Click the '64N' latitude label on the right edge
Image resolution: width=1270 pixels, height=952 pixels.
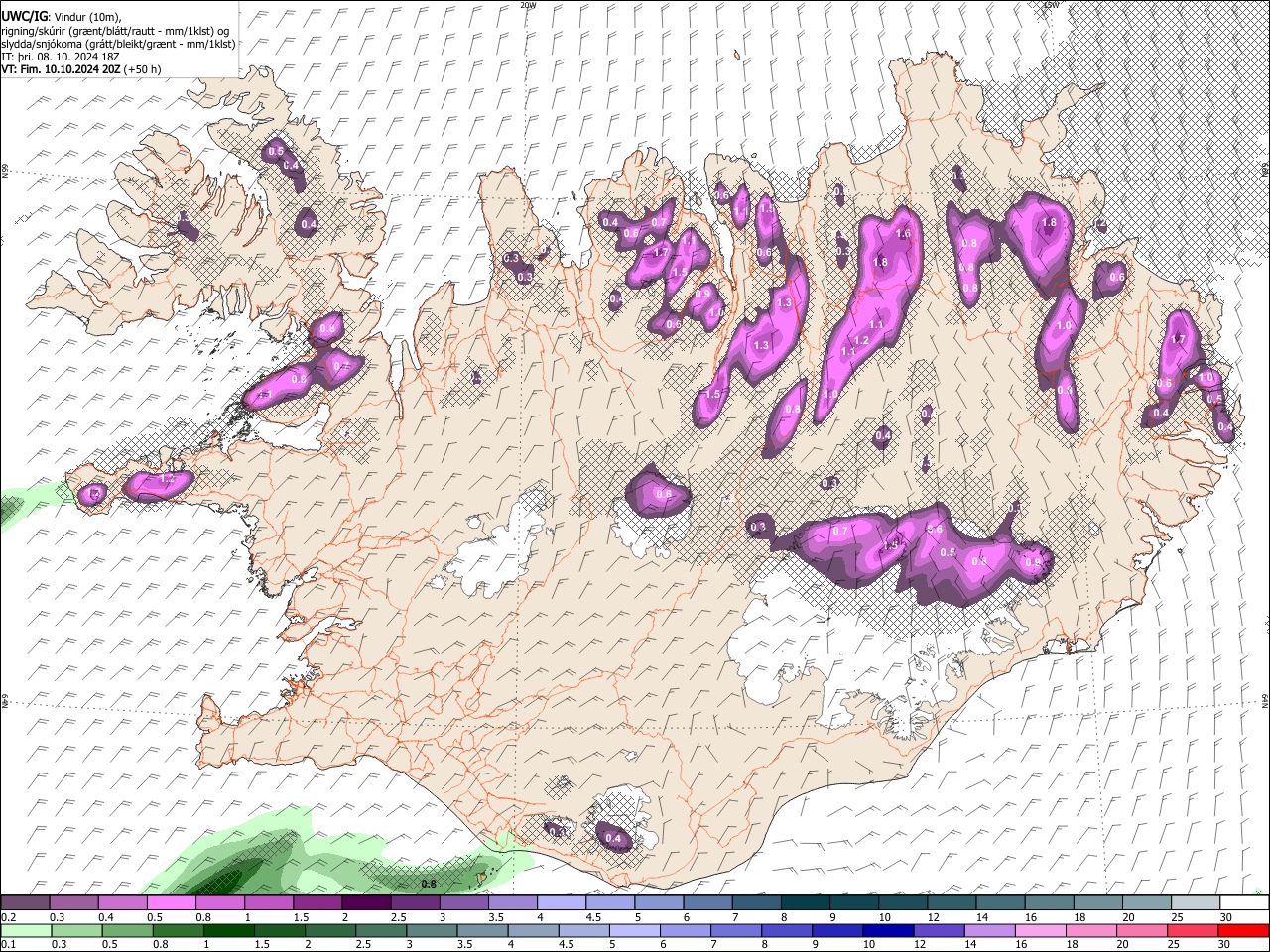point(1265,700)
